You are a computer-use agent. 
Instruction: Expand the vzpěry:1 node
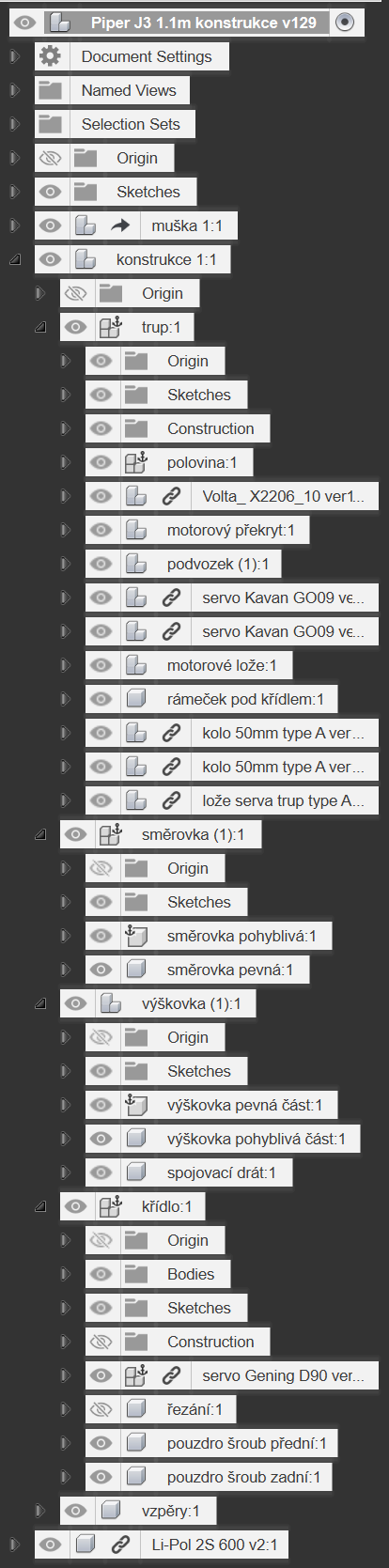coord(40,1511)
